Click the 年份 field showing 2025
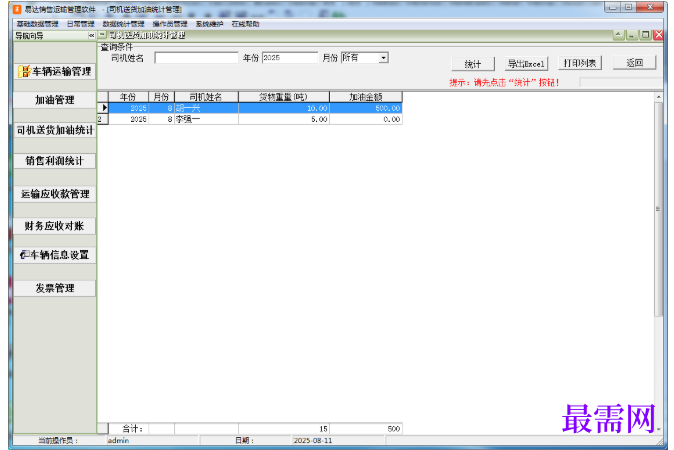The height and width of the screenshot is (450, 674). tap(290, 58)
